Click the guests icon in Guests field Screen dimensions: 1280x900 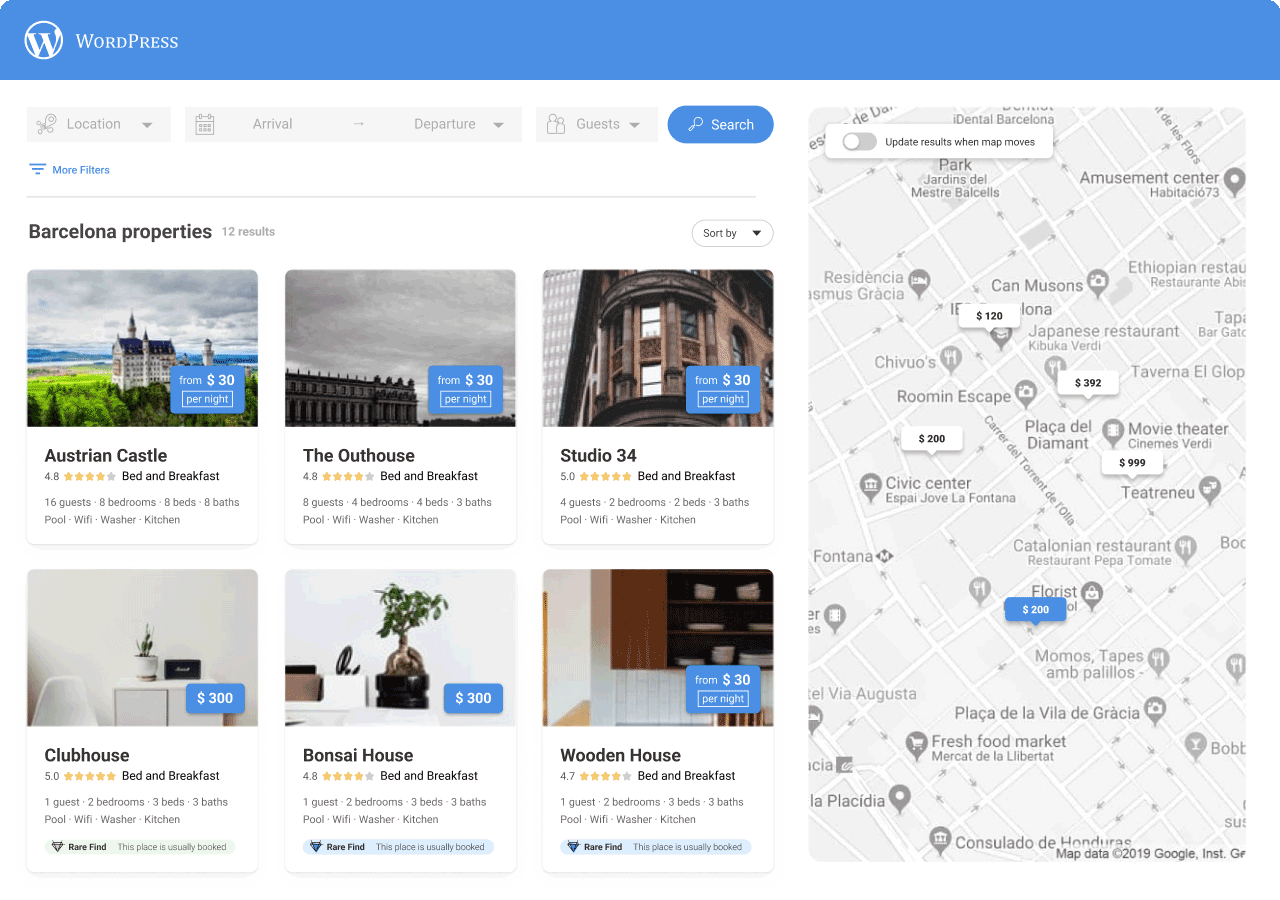(x=556, y=124)
